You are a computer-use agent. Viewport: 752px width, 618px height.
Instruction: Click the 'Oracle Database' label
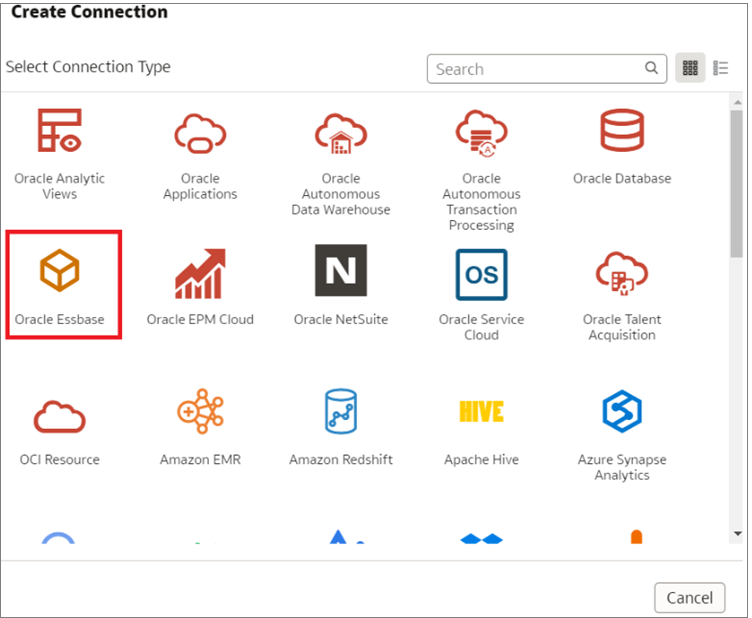[622, 178]
